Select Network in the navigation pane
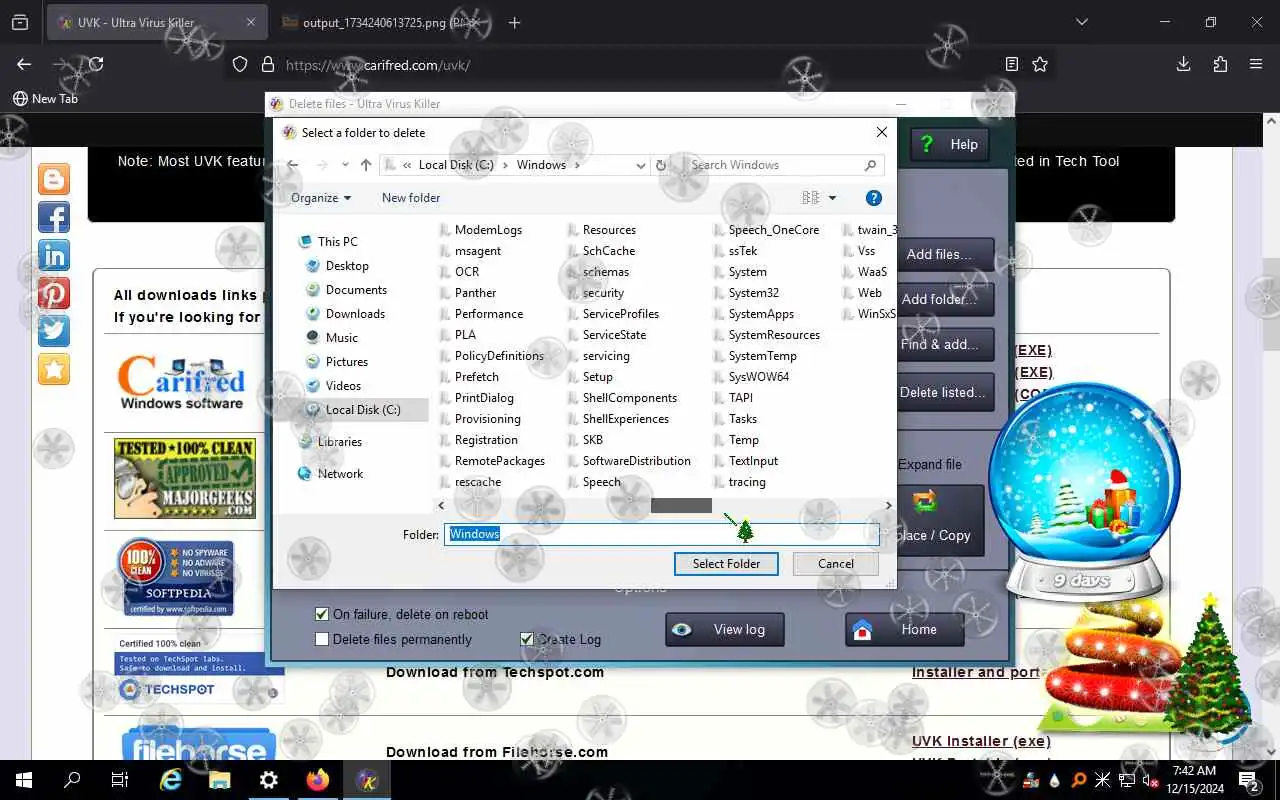Viewport: 1280px width, 800px height. point(340,473)
